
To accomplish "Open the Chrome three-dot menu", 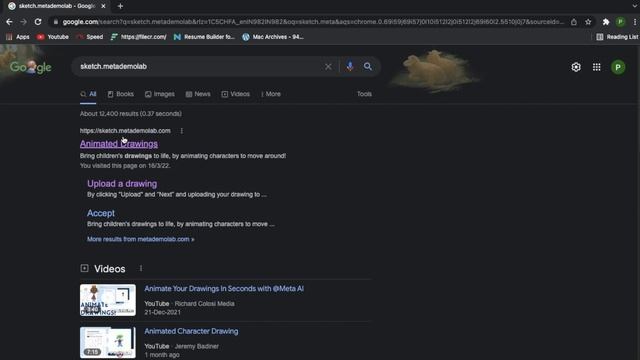I will [635, 22].
